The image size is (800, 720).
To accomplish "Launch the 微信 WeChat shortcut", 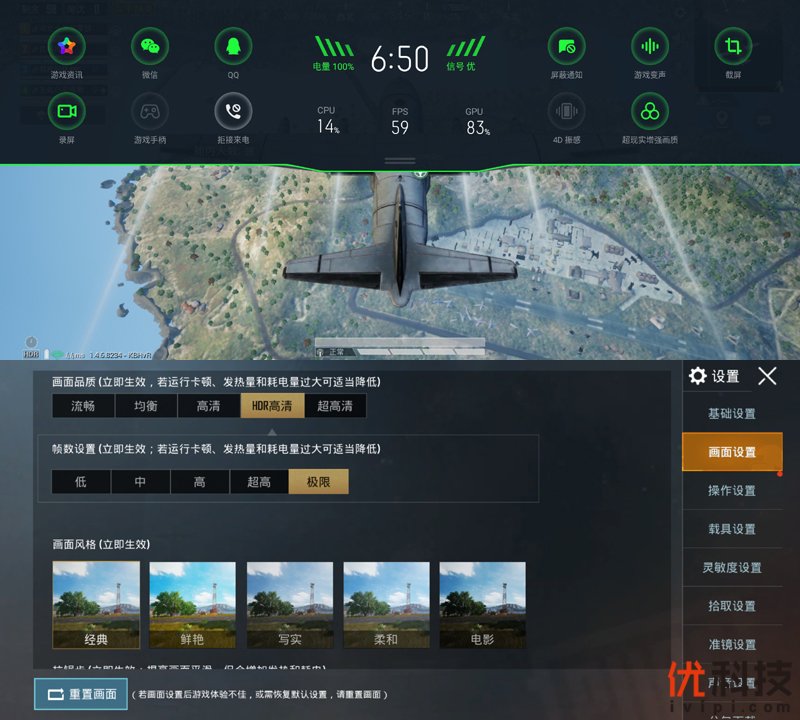I will click(x=150, y=47).
